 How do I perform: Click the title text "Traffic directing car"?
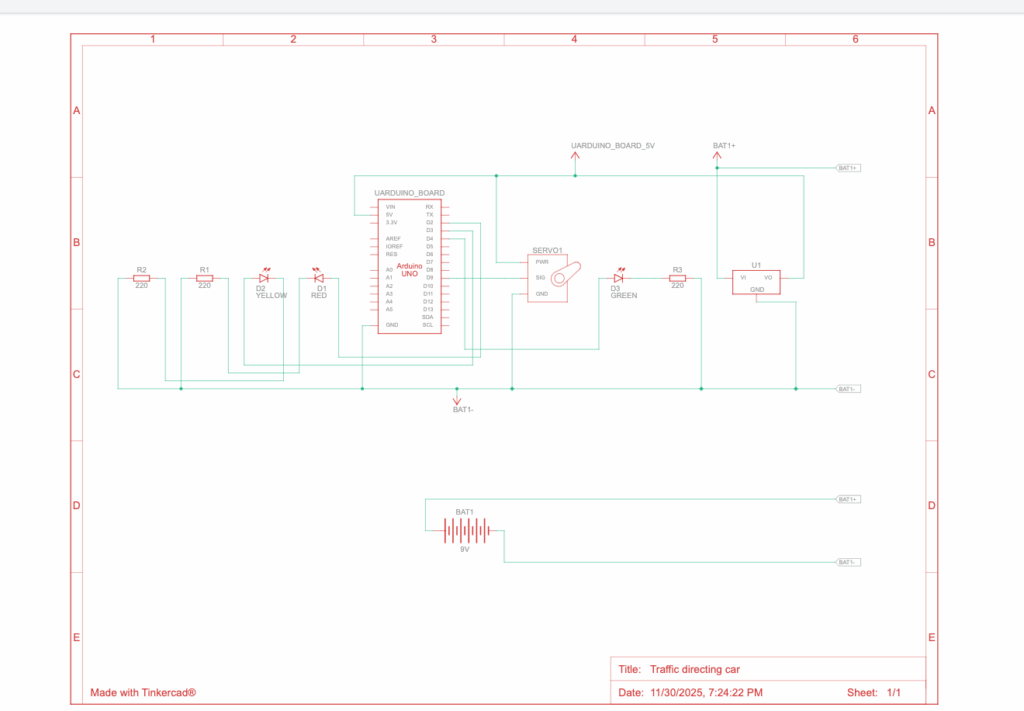(695, 669)
